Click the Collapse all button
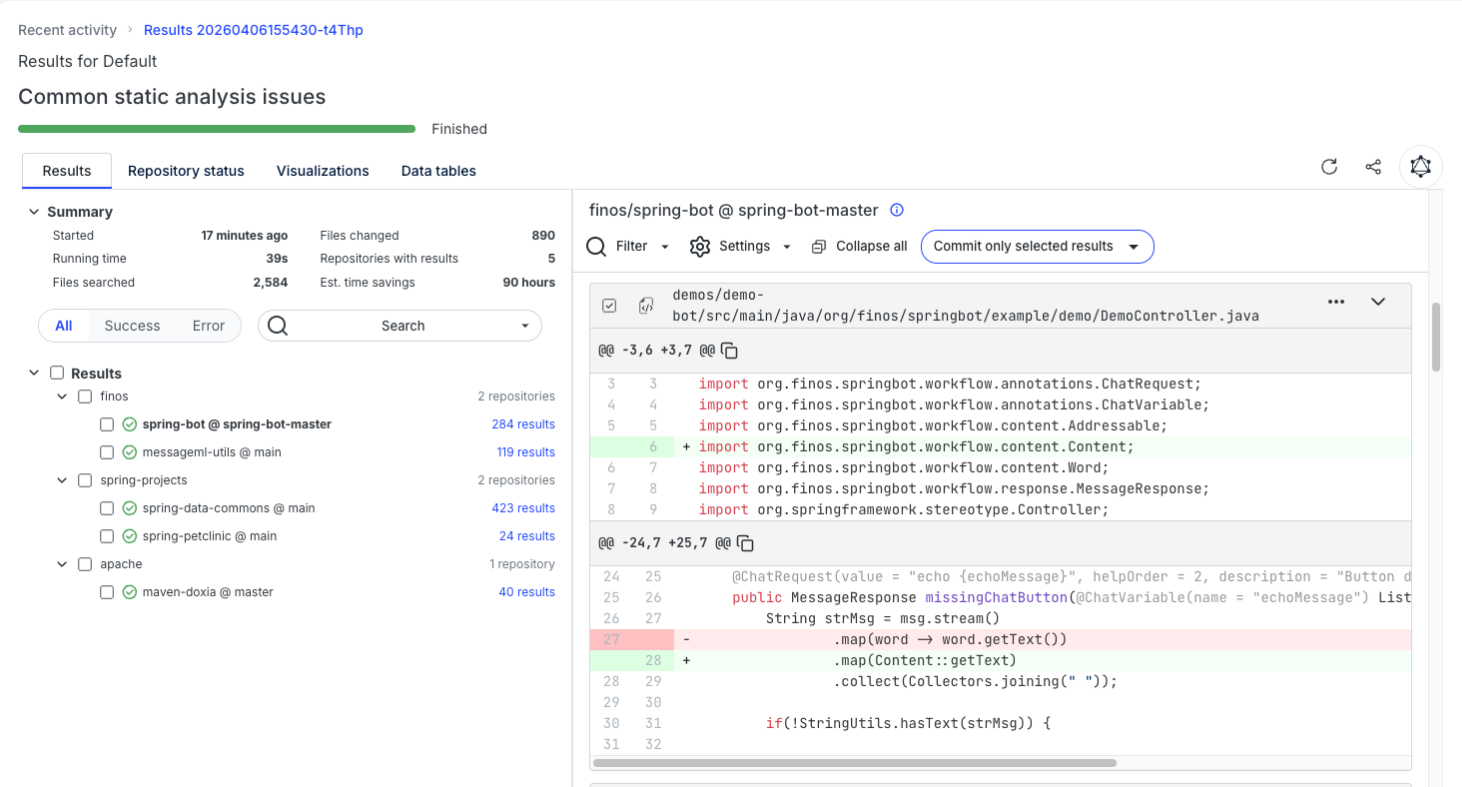The width and height of the screenshot is (1462, 787). (859, 246)
